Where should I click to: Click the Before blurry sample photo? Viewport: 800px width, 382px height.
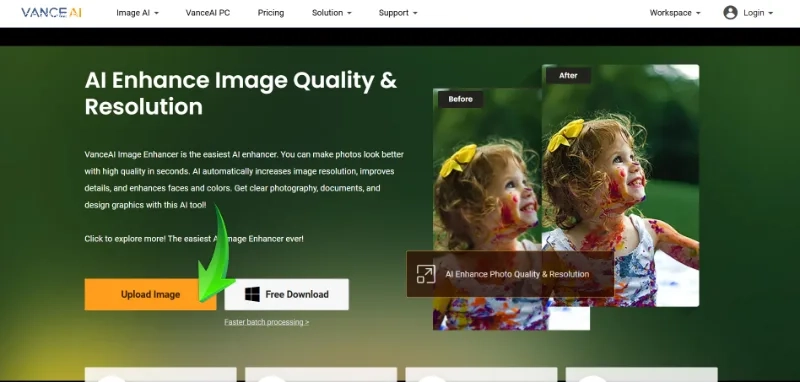coord(487,209)
